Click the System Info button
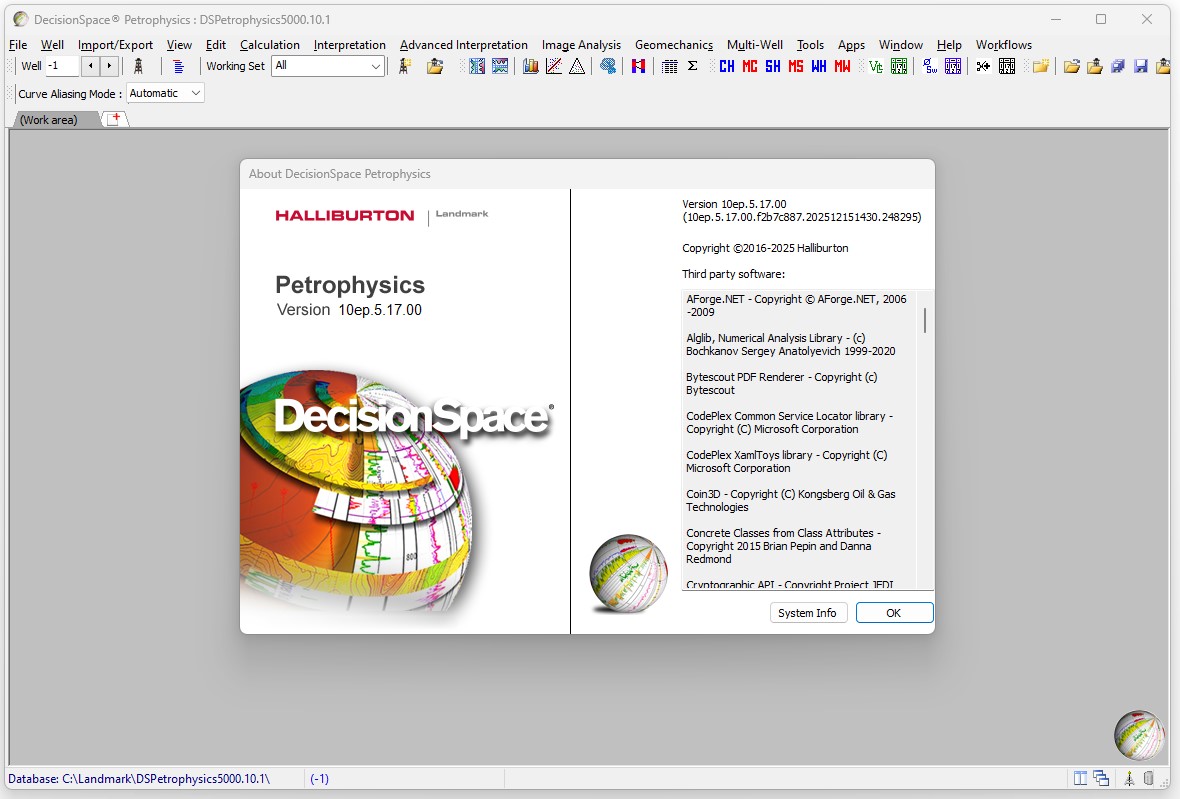1180x799 pixels. pos(808,613)
